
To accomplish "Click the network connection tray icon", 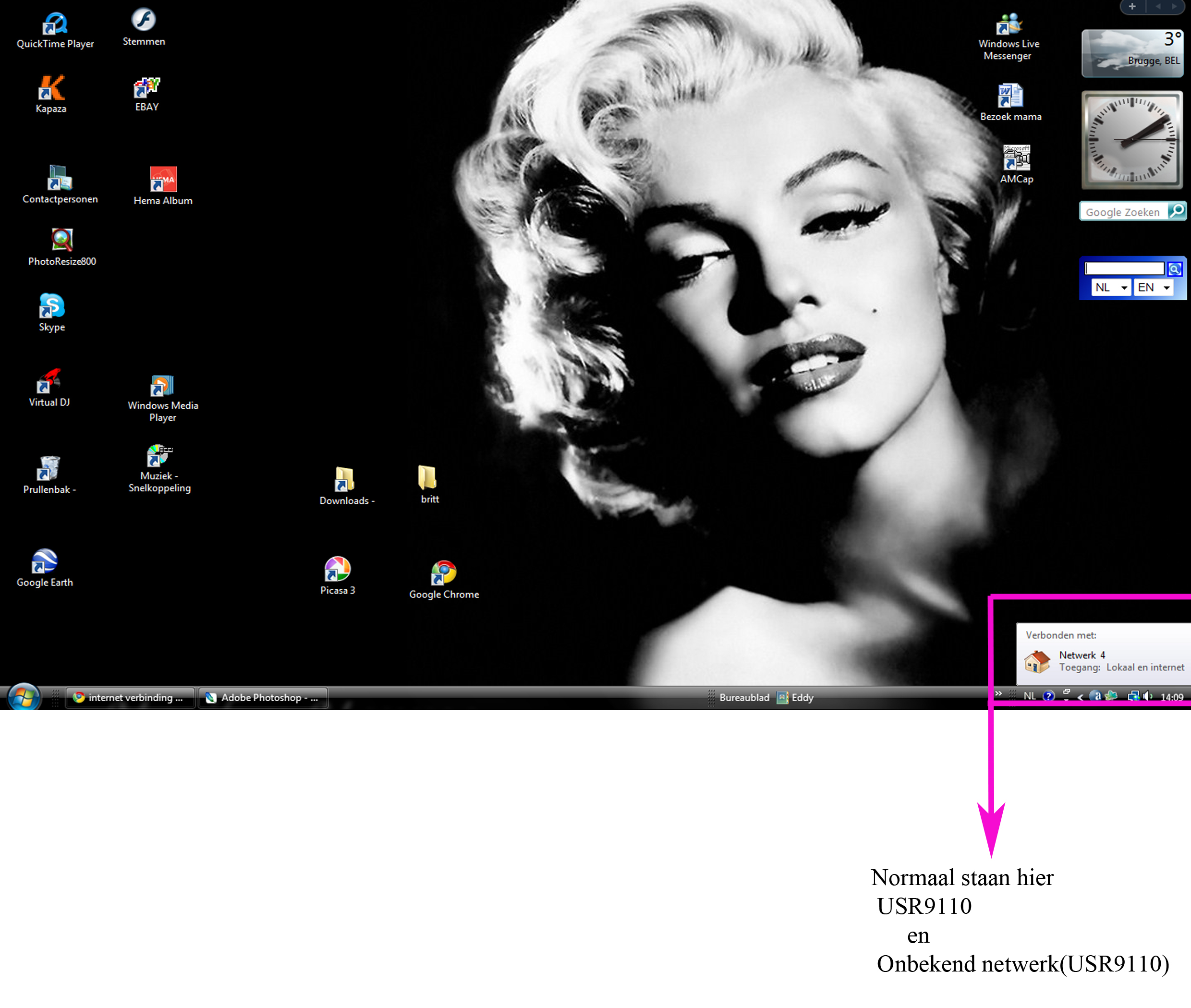I will tap(1133, 696).
